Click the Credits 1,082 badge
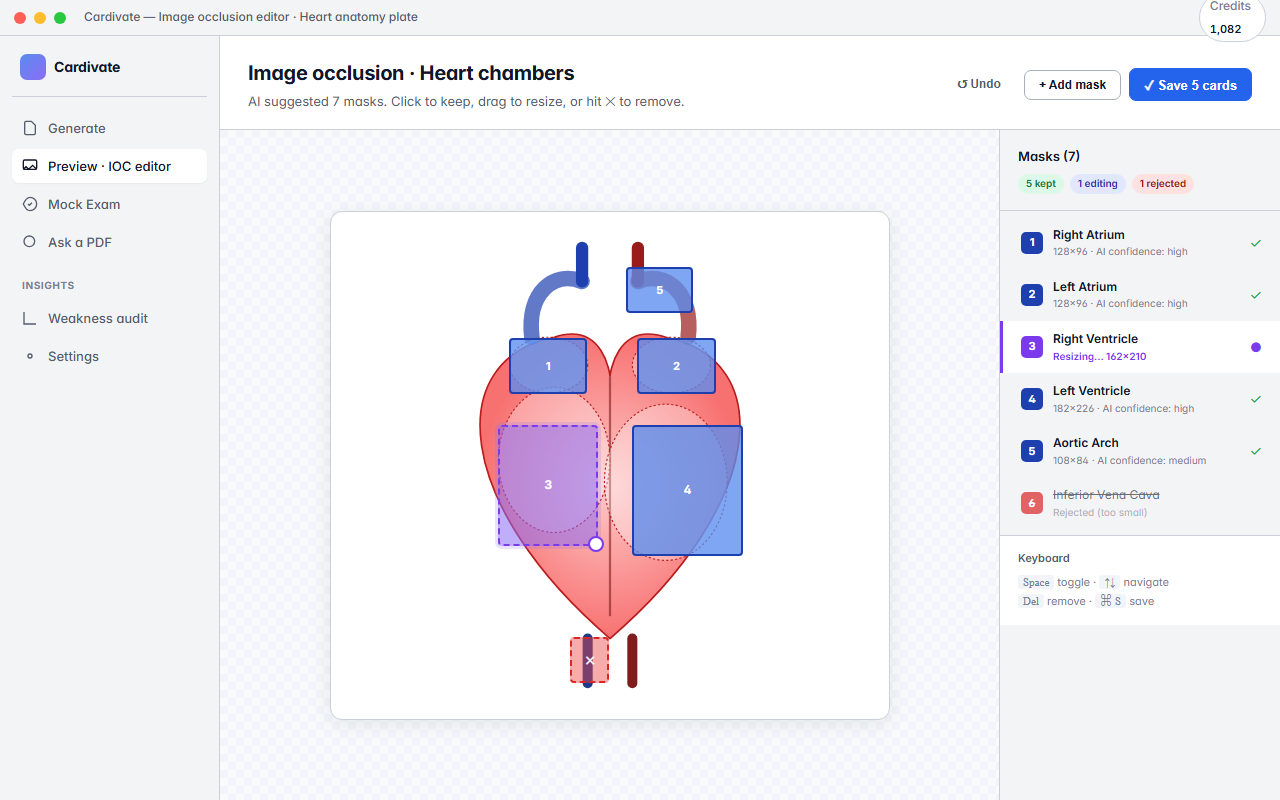 point(1231,18)
